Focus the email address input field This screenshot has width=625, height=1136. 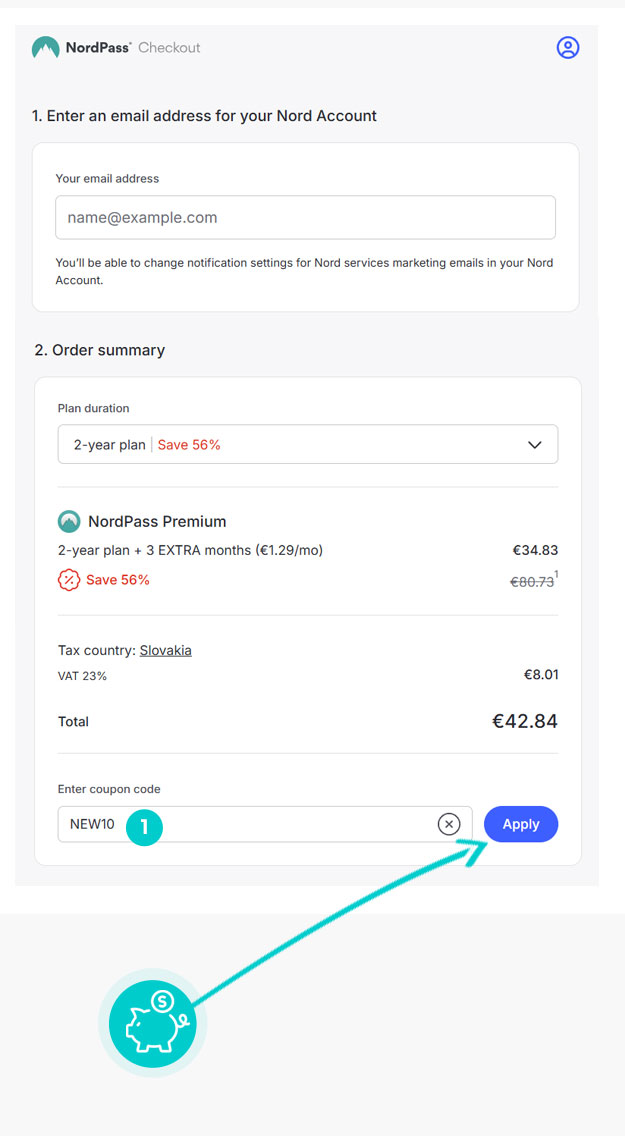[x=305, y=217]
